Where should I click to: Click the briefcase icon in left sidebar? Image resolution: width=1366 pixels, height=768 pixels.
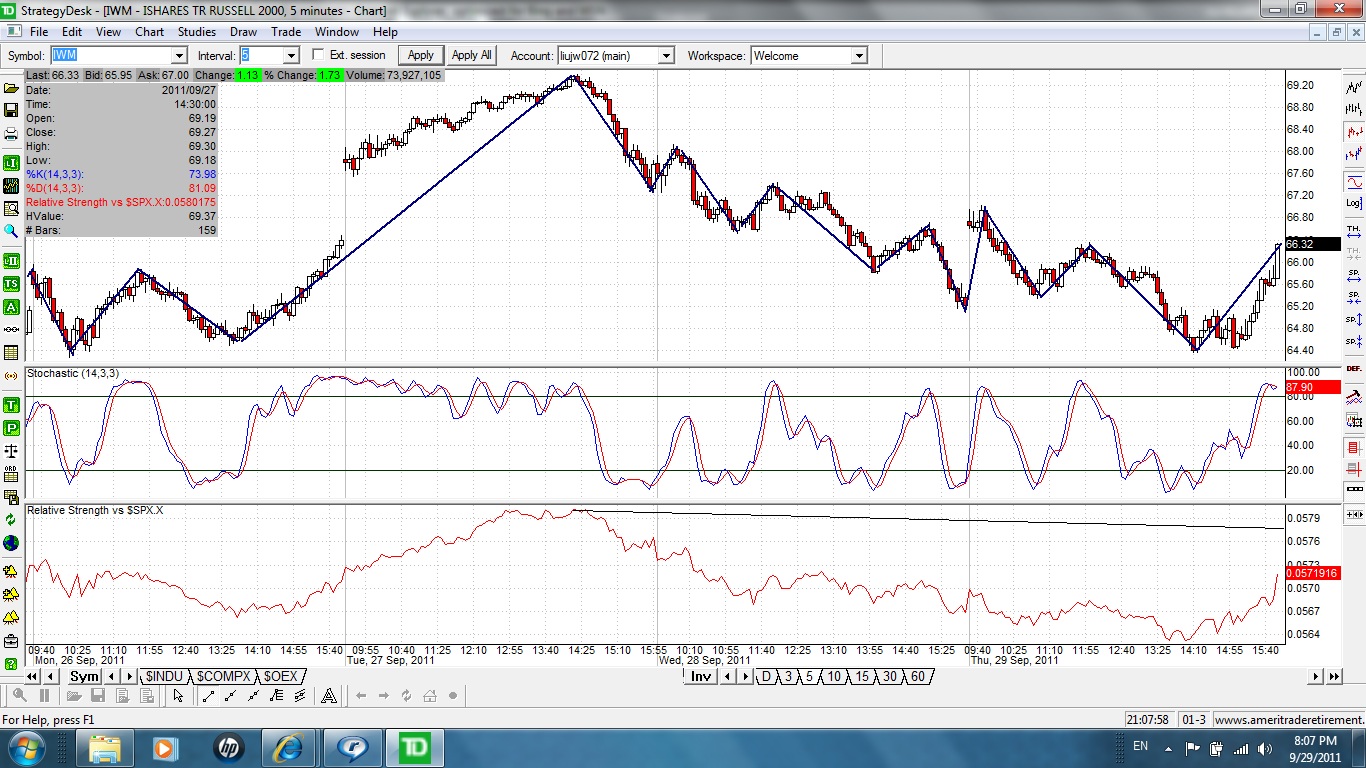11,640
